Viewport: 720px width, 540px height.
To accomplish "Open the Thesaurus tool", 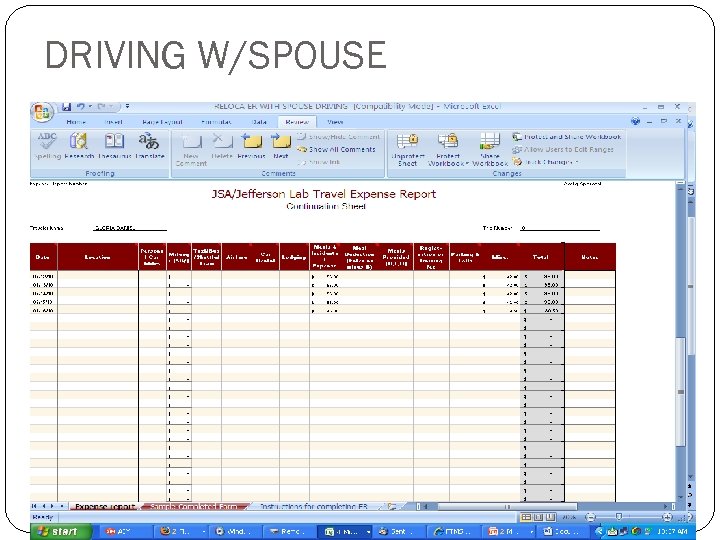I will point(114,146).
